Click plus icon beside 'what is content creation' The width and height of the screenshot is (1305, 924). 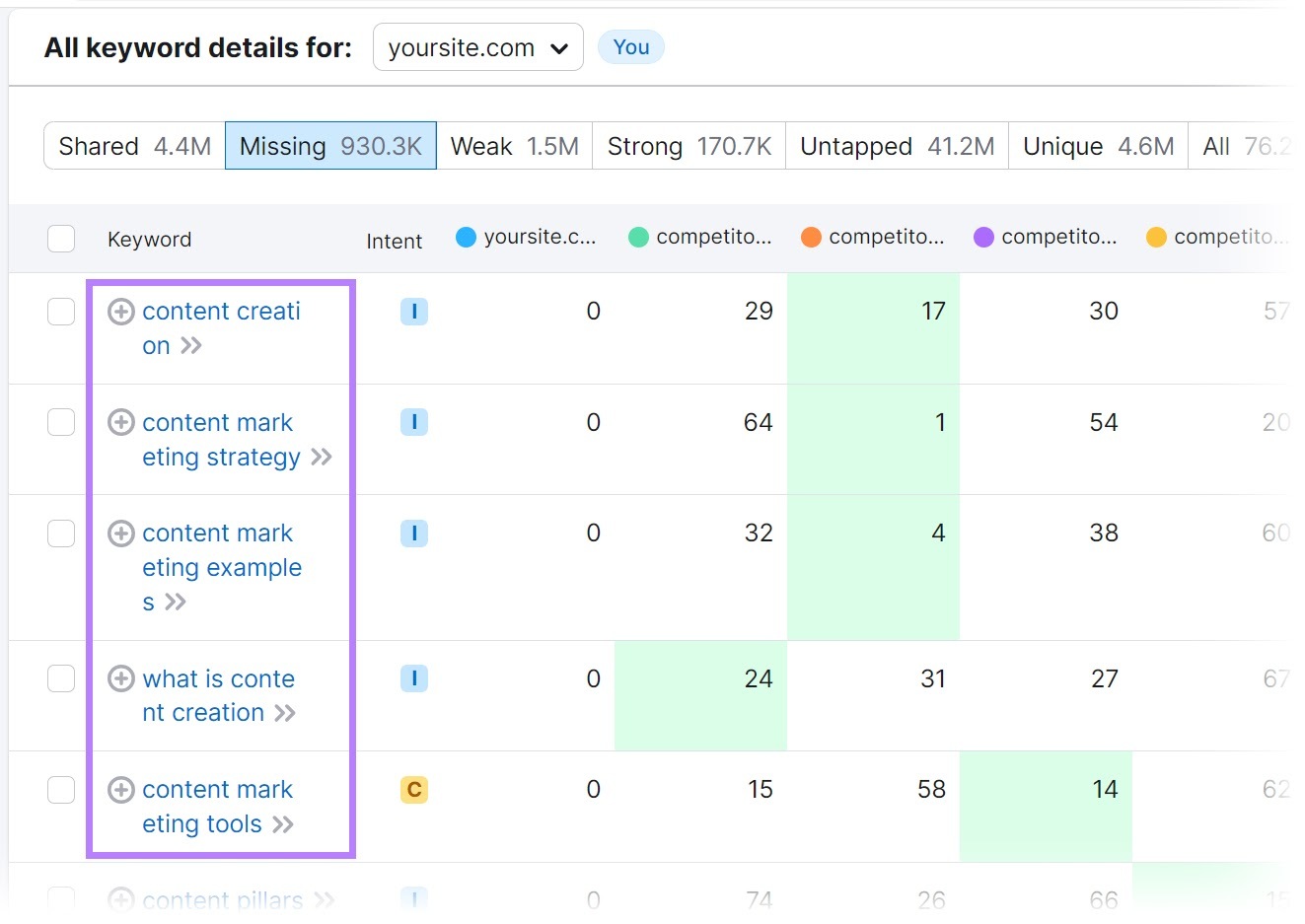pyautogui.click(x=120, y=678)
